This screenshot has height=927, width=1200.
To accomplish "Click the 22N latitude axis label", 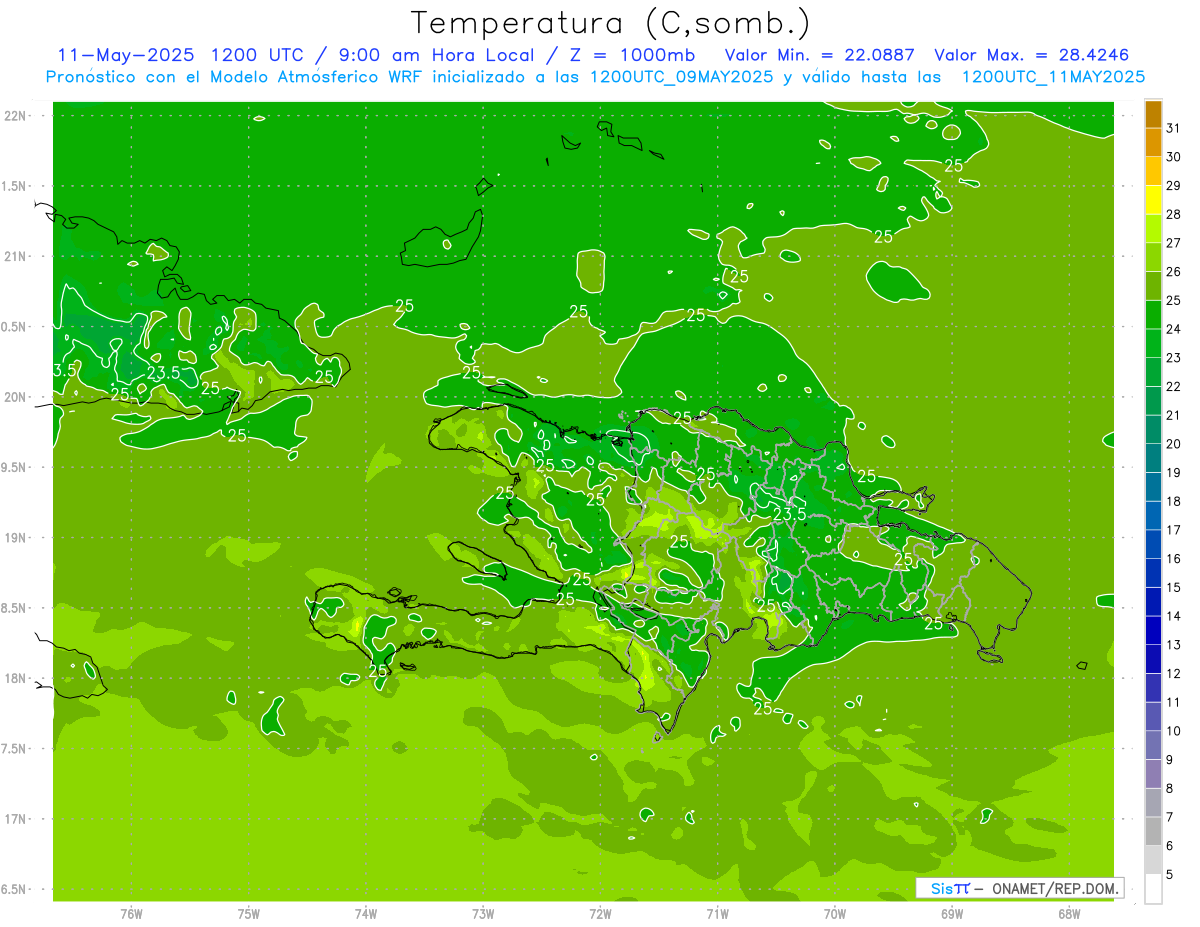I will pos(15,116).
